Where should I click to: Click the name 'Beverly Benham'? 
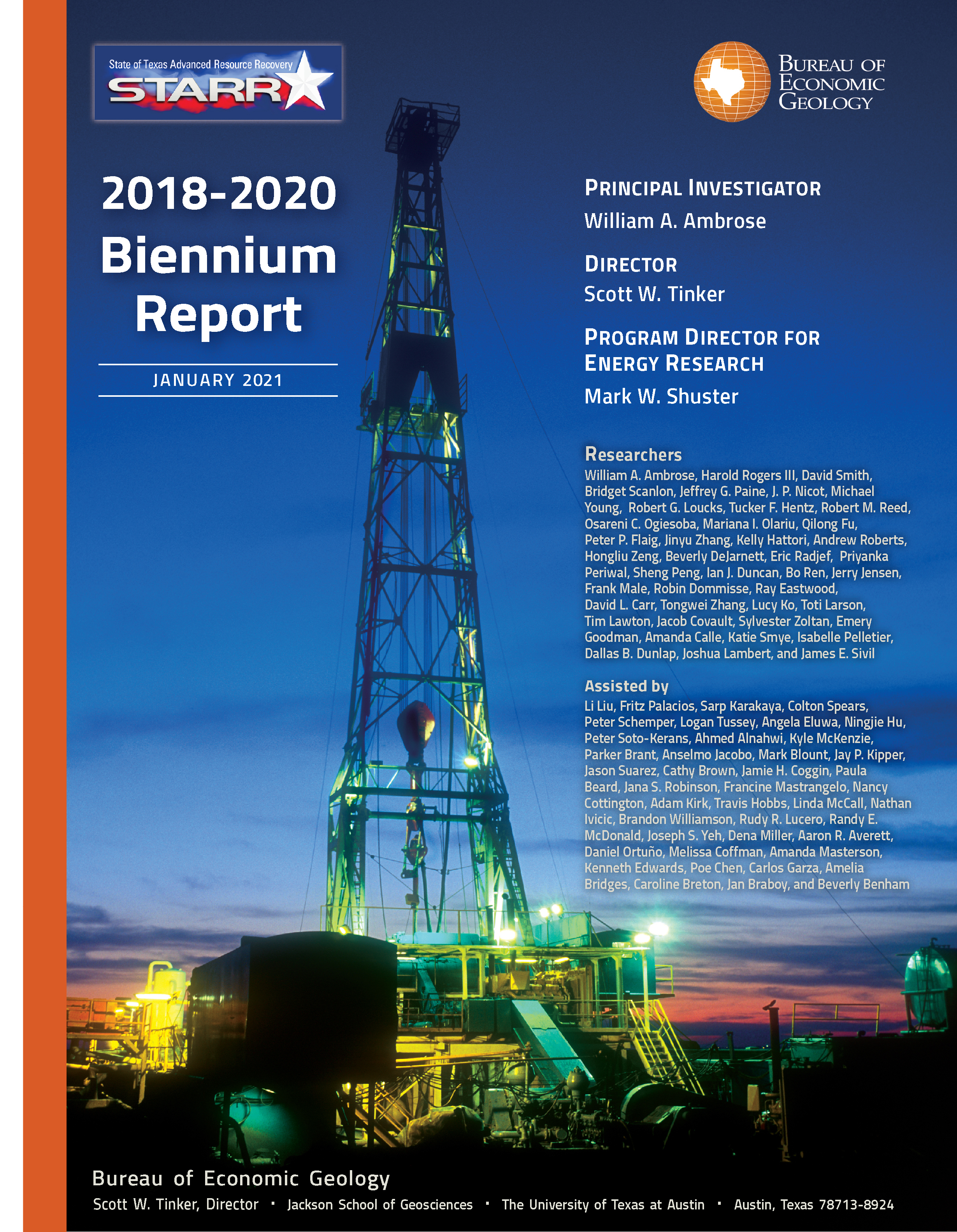point(863,884)
